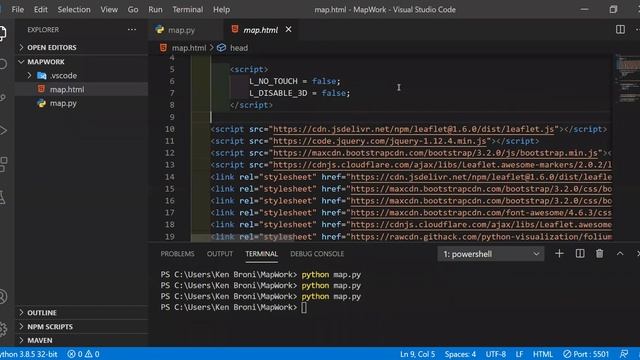Screen dimensions: 640x360
Task: Open map.html in the Explorer tree
Action: click(x=82, y=89)
